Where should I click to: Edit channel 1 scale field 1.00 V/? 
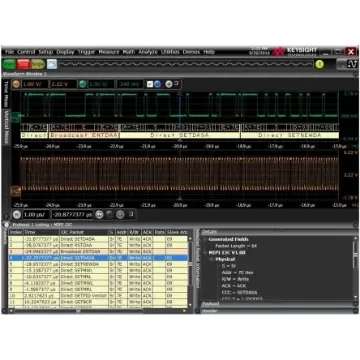click(x=35, y=84)
